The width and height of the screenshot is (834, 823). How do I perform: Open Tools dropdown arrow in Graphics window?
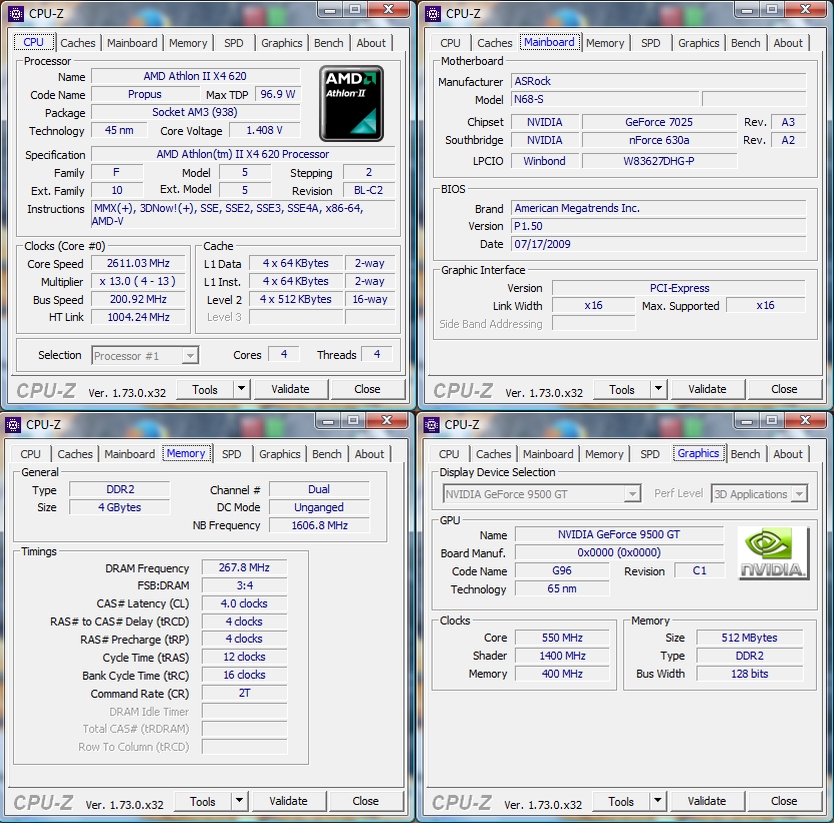(x=657, y=801)
